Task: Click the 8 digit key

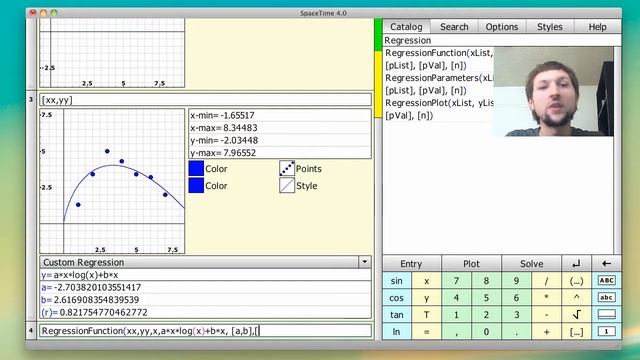Action: (486, 281)
